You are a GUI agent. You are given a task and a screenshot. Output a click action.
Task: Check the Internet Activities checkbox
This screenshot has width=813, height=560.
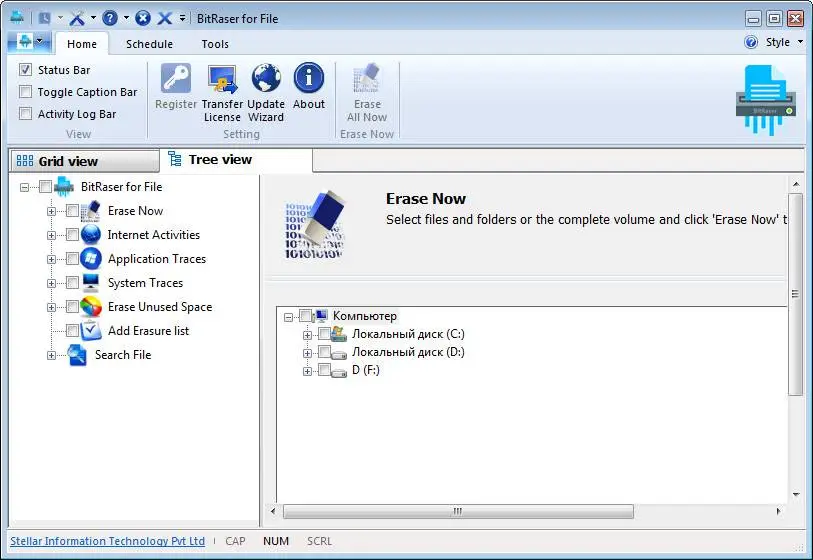tap(73, 235)
